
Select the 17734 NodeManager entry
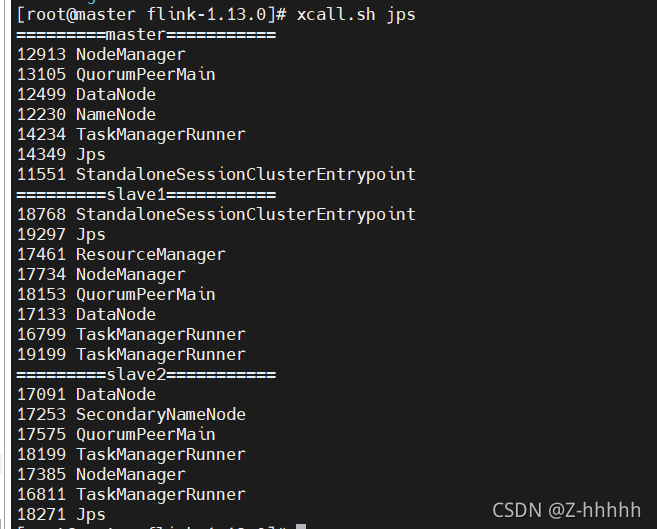coord(101,275)
